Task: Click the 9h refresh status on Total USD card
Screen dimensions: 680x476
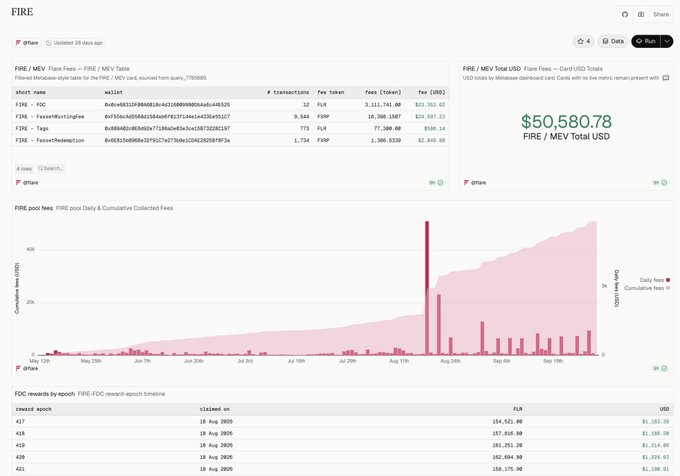Action: click(660, 183)
